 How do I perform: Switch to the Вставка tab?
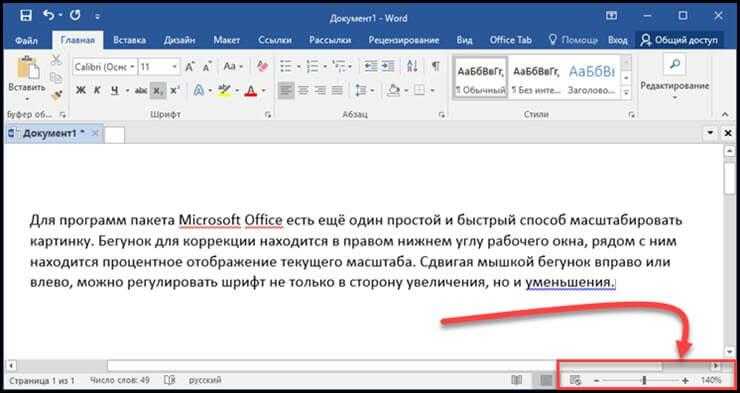point(129,40)
